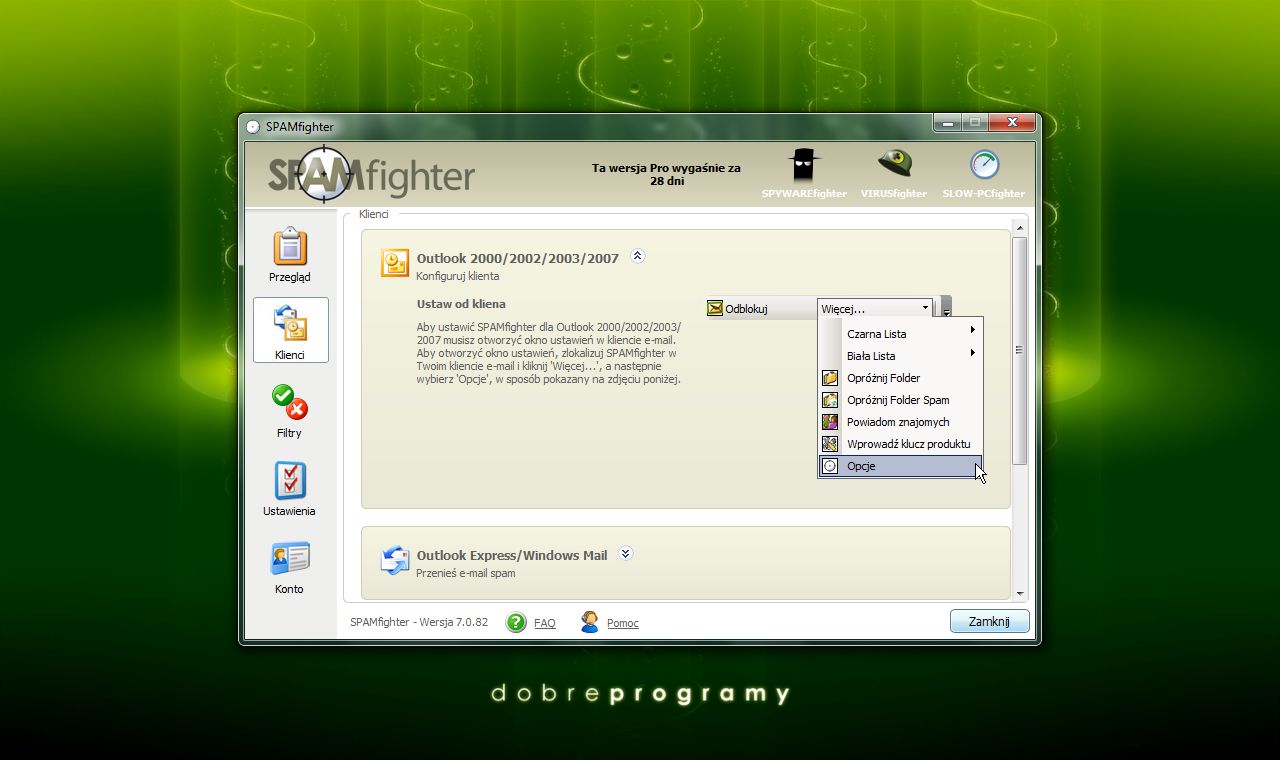1280x760 pixels.
Task: Click the scrollbar down arrow
Action: coord(1020,593)
